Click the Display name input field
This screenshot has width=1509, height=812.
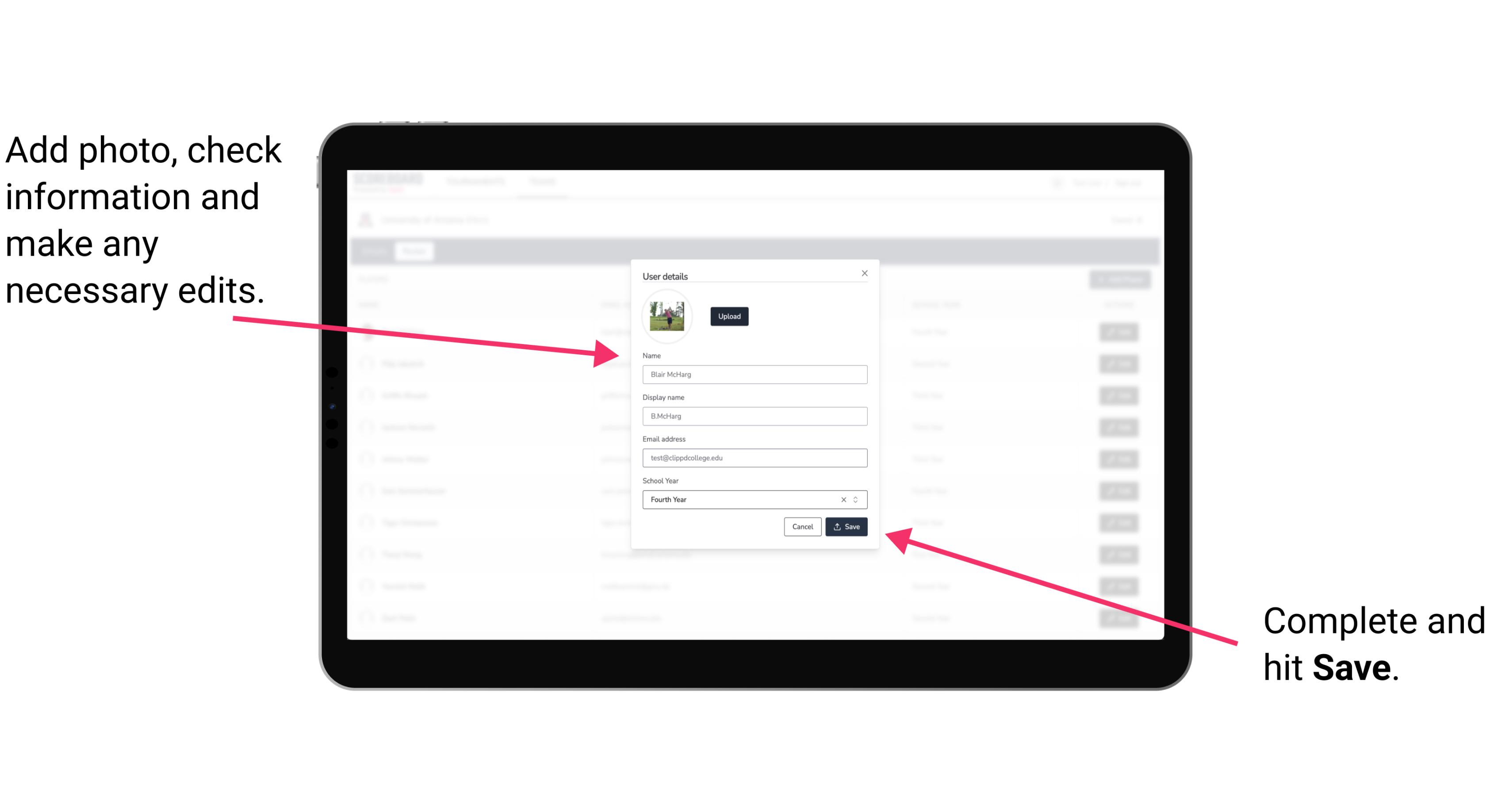point(754,416)
